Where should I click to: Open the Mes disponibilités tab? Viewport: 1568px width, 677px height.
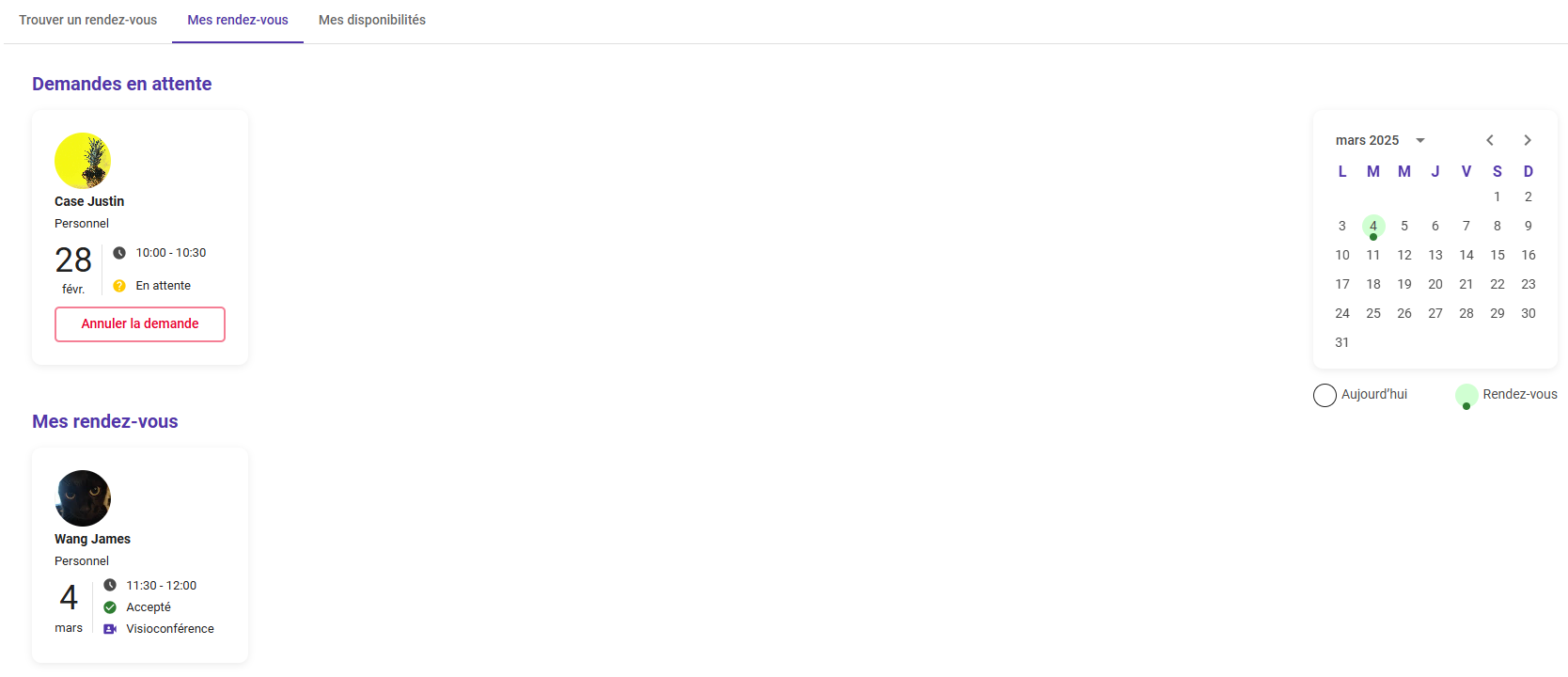[372, 20]
